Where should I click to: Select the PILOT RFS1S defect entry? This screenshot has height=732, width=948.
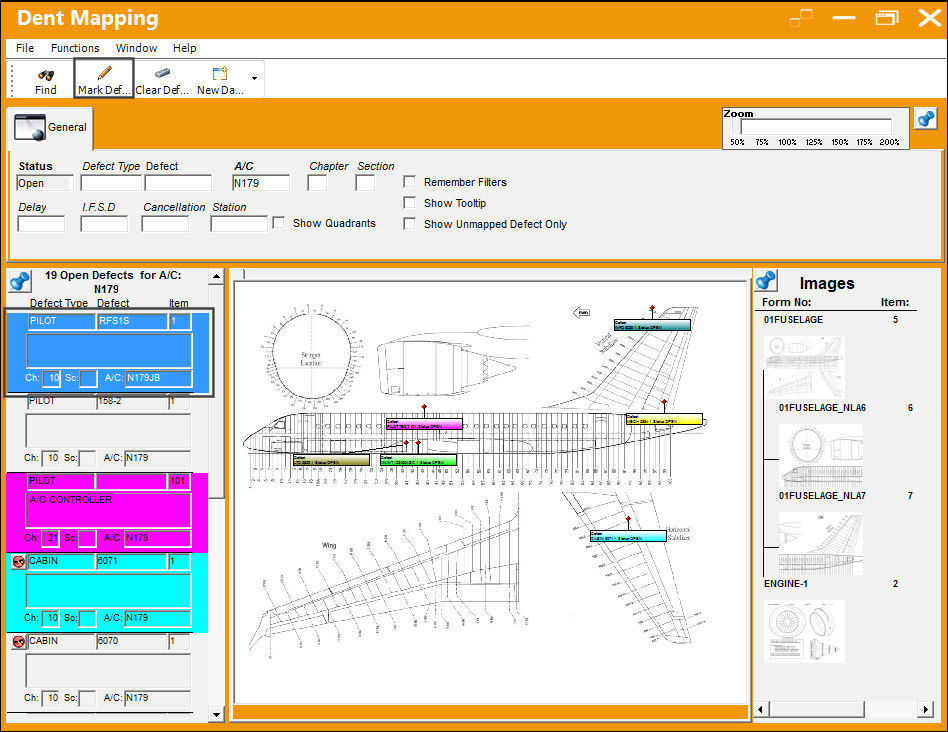(109, 352)
